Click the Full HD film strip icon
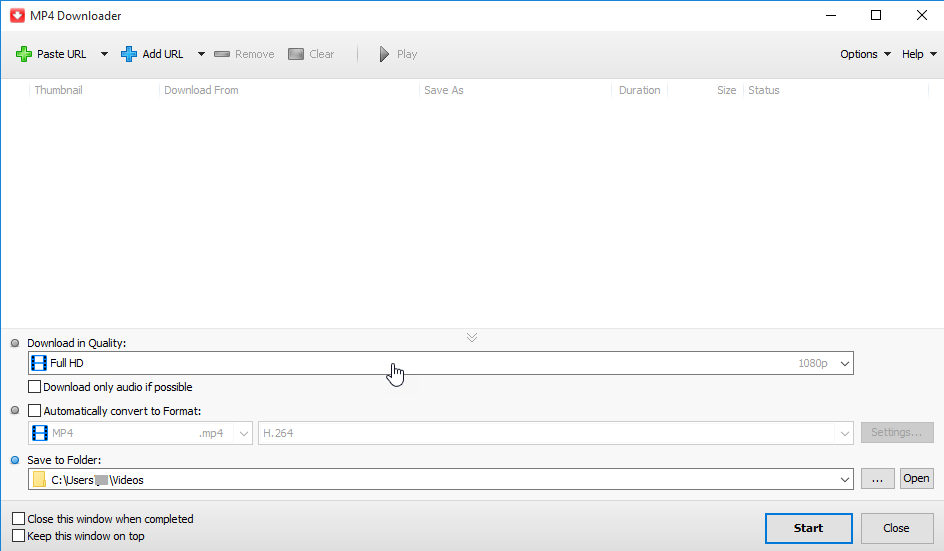Image resolution: width=944 pixels, height=551 pixels. tap(39, 363)
